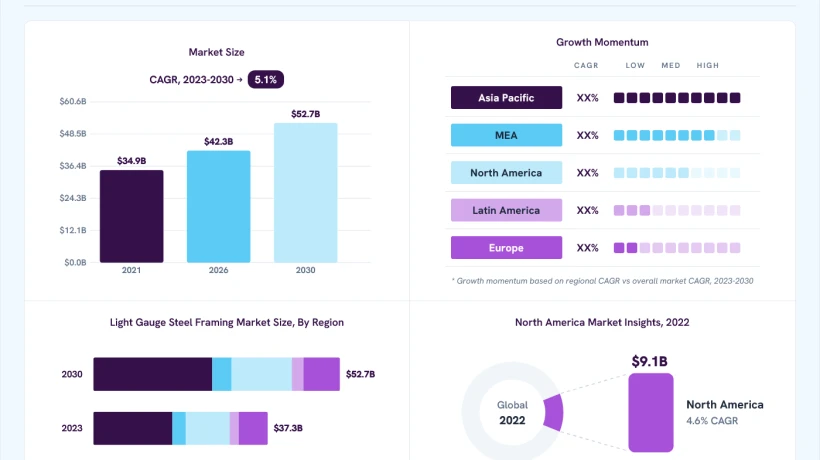
Task: Click the $52.7B total beside 2030 stacked bar
Action: (x=360, y=374)
